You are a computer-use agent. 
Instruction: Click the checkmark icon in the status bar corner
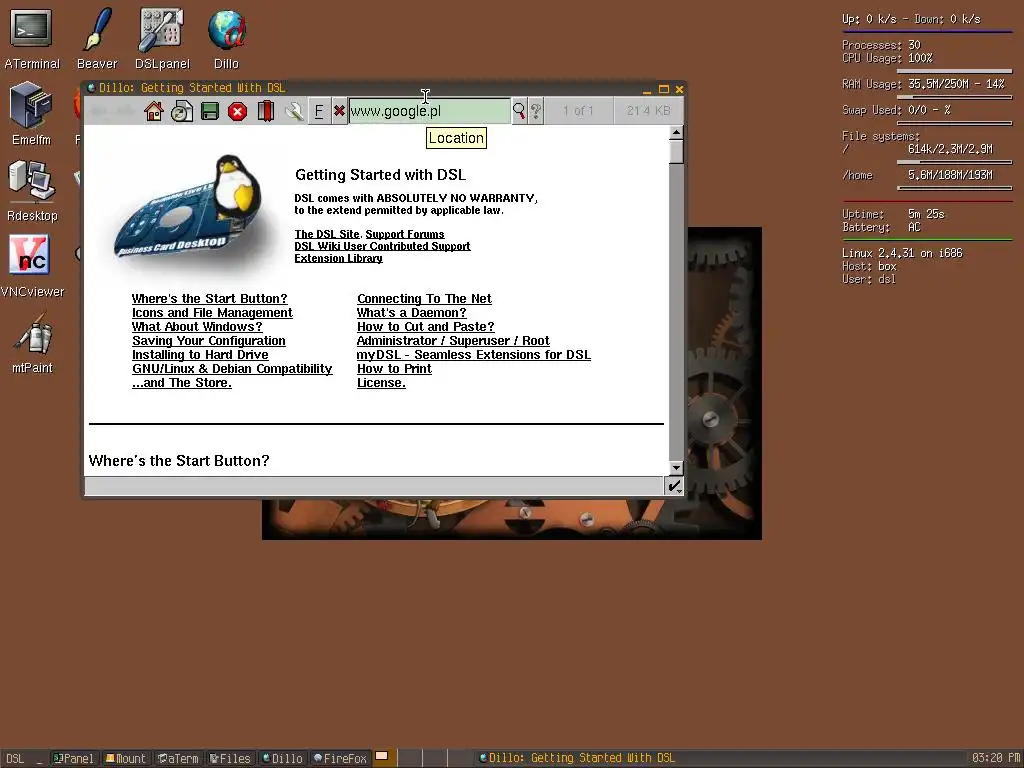pos(674,486)
